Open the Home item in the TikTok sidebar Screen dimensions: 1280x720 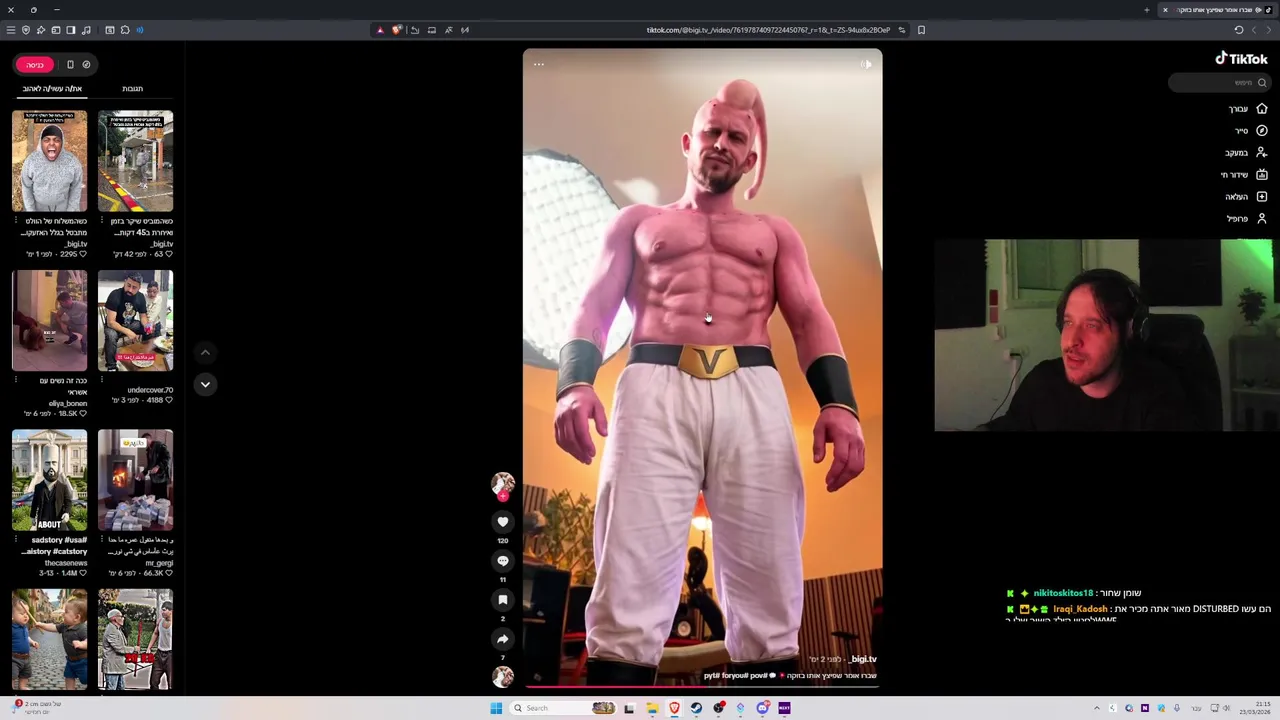pyautogui.click(x=1248, y=108)
